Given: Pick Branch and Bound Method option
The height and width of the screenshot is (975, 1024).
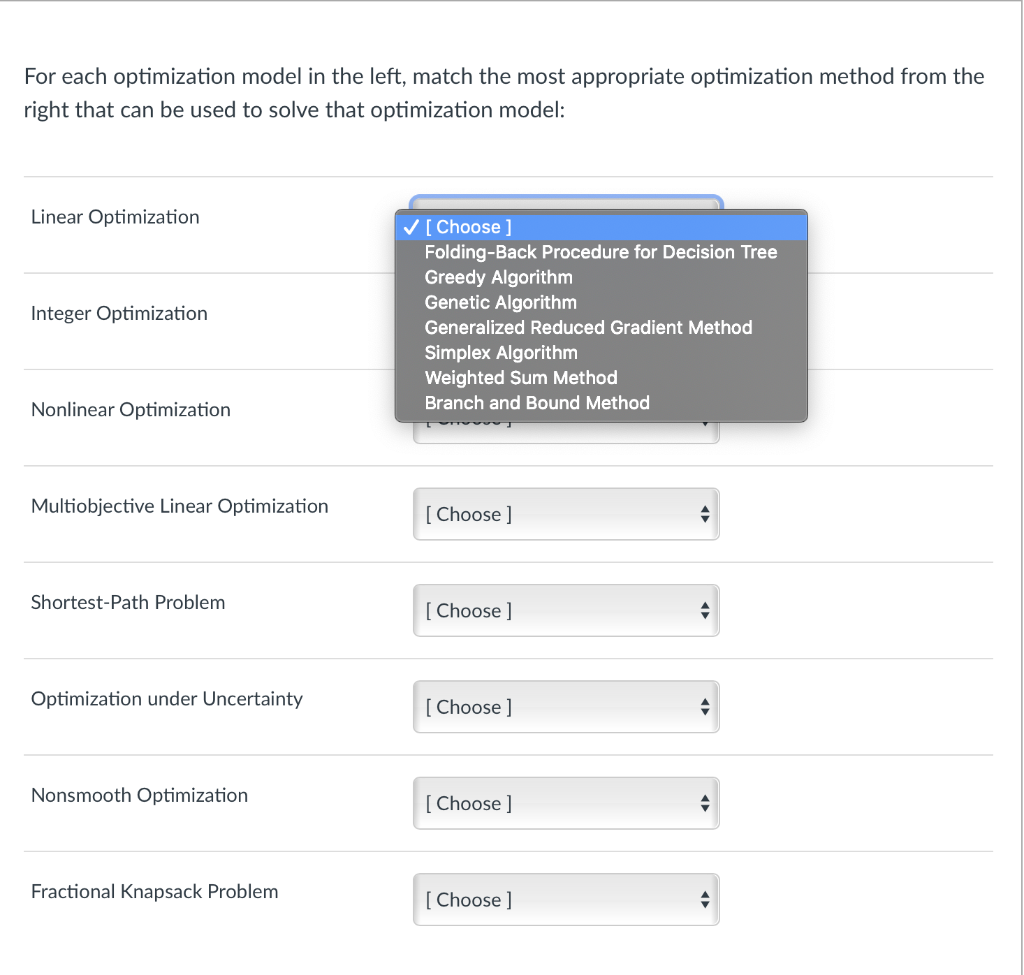Looking at the screenshot, I should (537, 402).
